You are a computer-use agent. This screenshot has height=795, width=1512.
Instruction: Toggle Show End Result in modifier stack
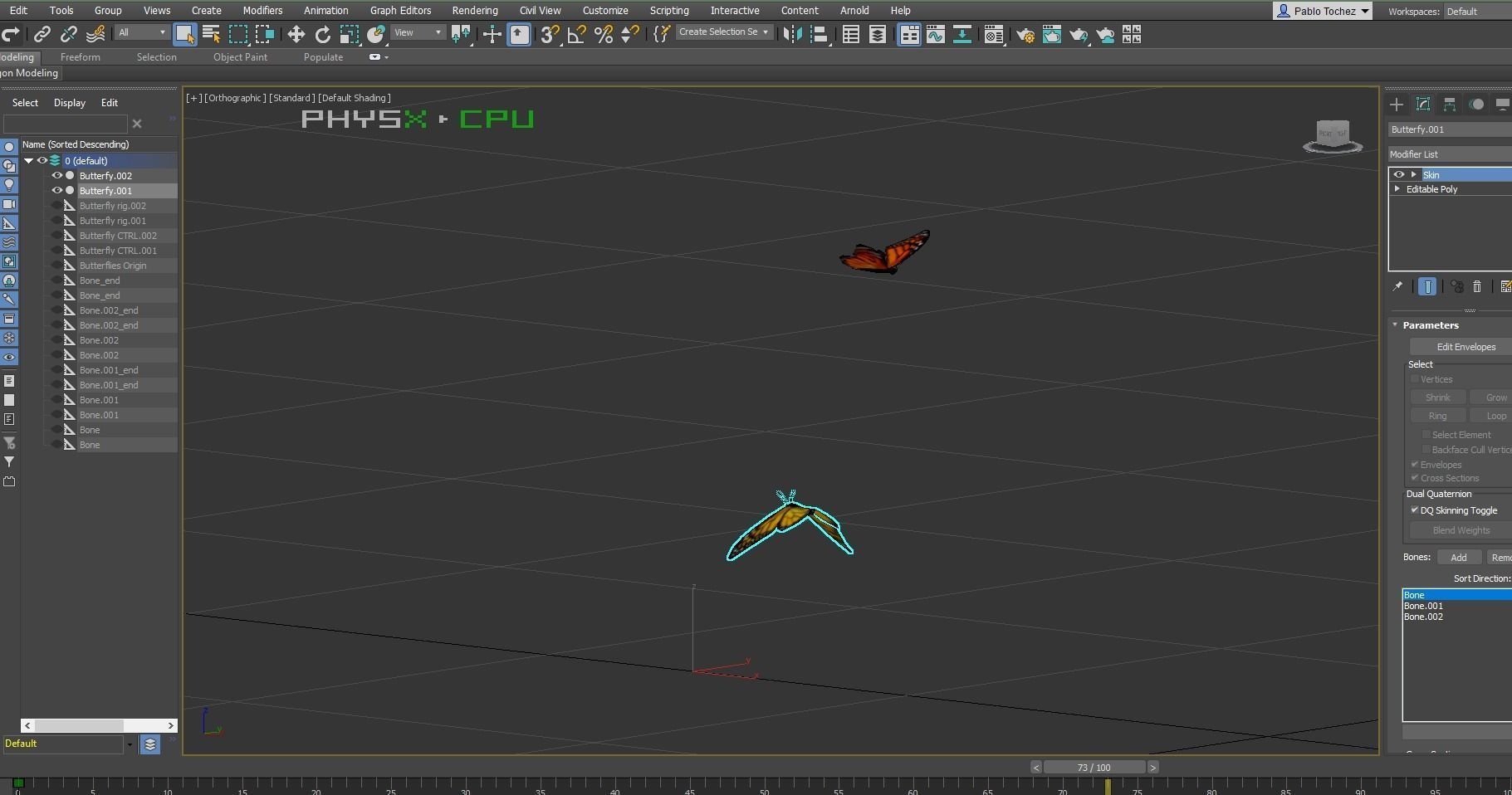click(x=1427, y=286)
